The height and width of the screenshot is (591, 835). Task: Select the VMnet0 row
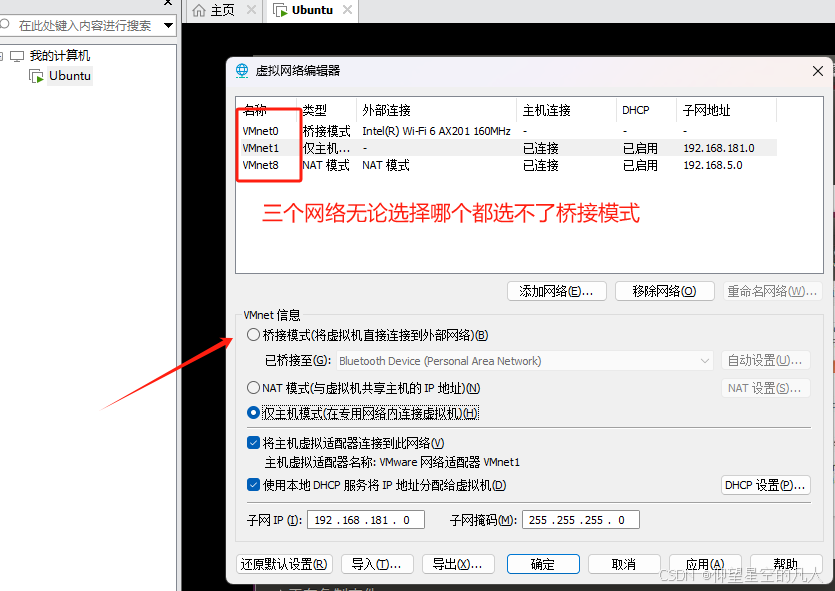[x=506, y=131]
